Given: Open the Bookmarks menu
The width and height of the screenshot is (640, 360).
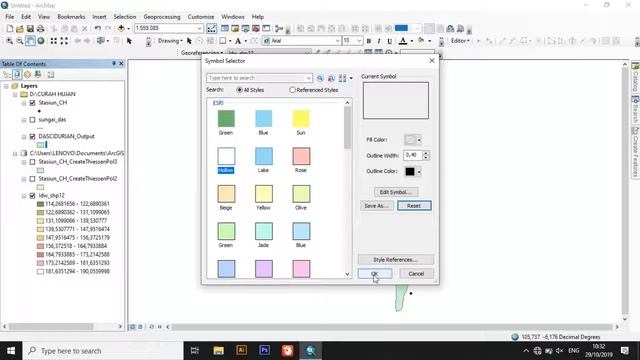Looking at the screenshot, I should click(71, 17).
